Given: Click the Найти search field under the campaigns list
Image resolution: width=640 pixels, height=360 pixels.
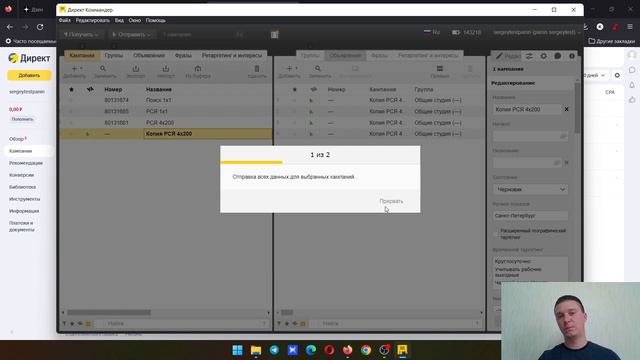Looking at the screenshot, I should coord(182,324).
